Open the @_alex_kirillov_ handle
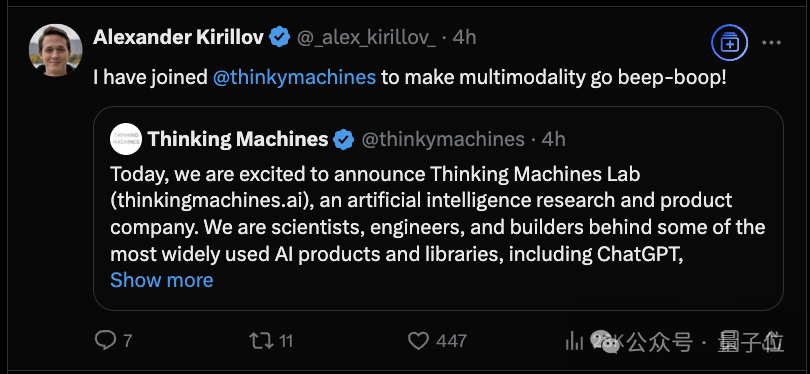 point(366,38)
